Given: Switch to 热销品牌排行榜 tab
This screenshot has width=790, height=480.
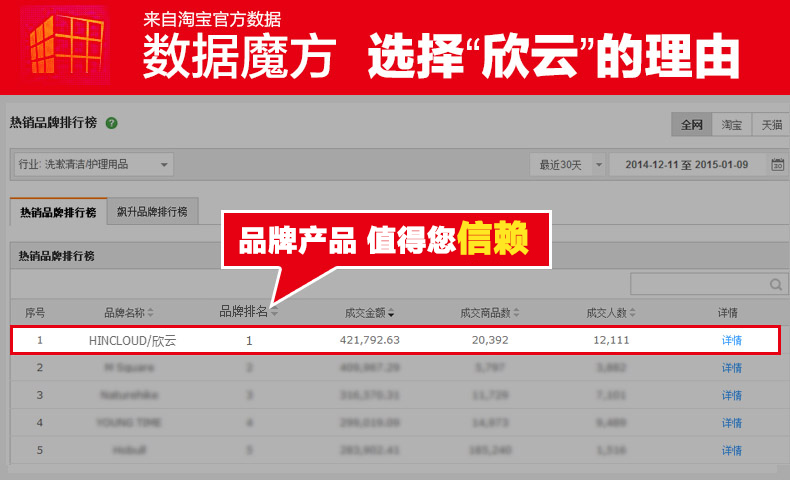Looking at the screenshot, I should click(x=58, y=212).
